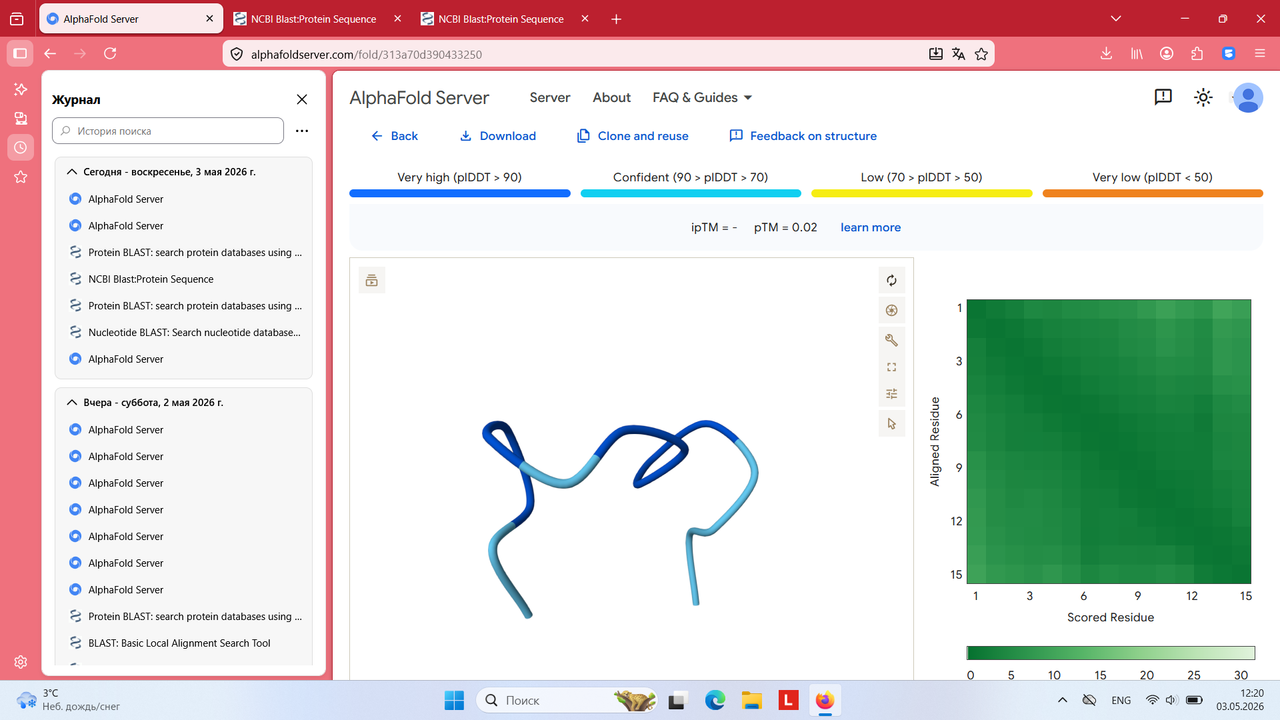Image resolution: width=1280 pixels, height=720 pixels.
Task: Select the history clock sidebar icon
Action: click(x=20, y=148)
